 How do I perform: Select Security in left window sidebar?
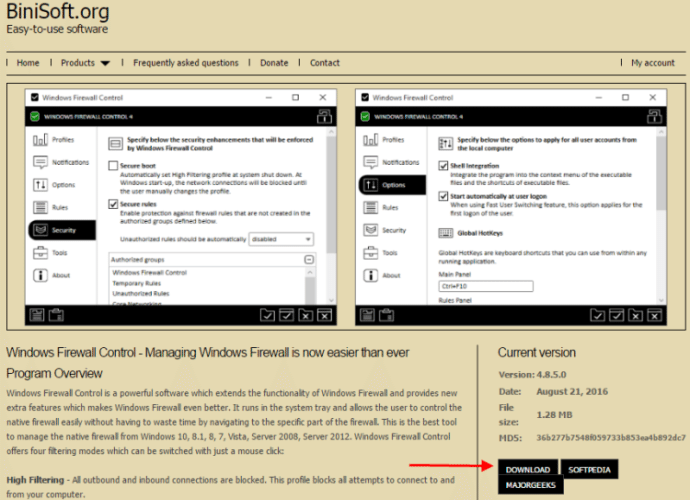coord(62,230)
